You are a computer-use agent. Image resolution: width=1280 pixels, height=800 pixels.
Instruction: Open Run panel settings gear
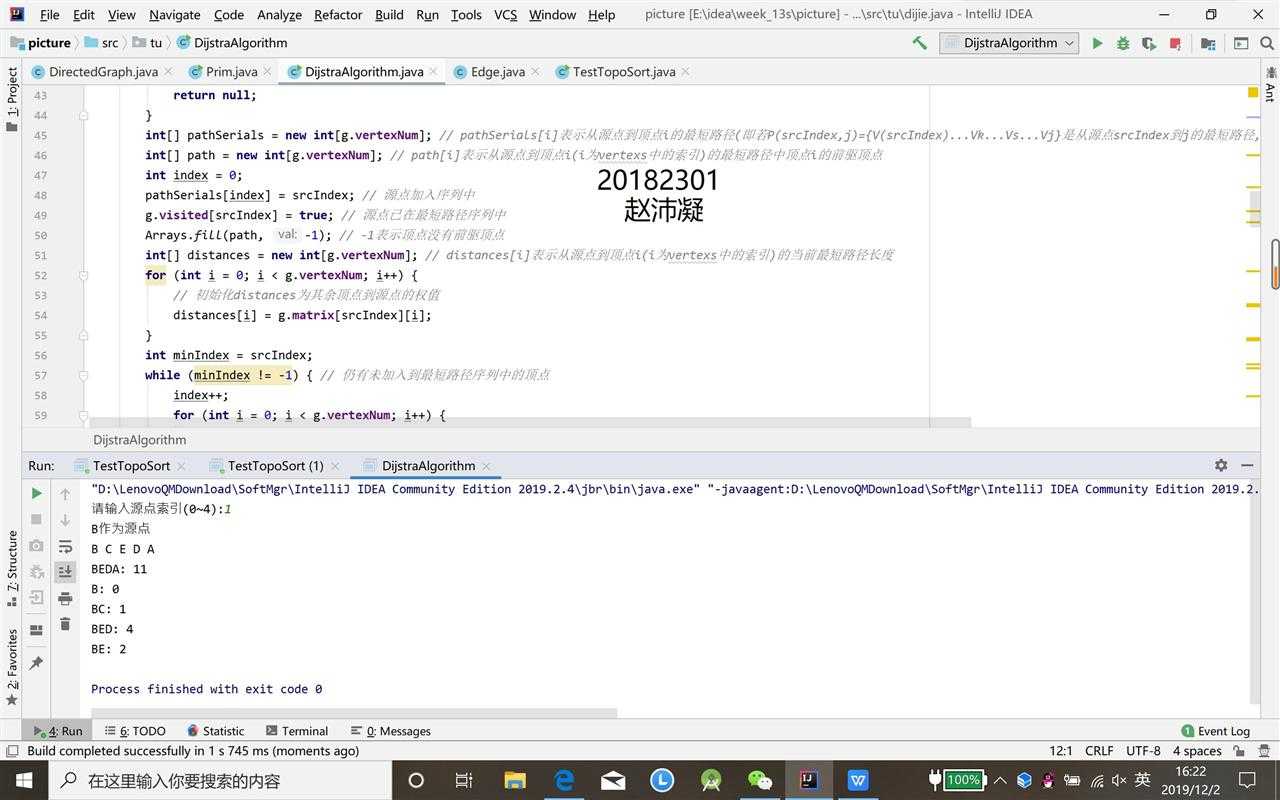coord(1221,465)
